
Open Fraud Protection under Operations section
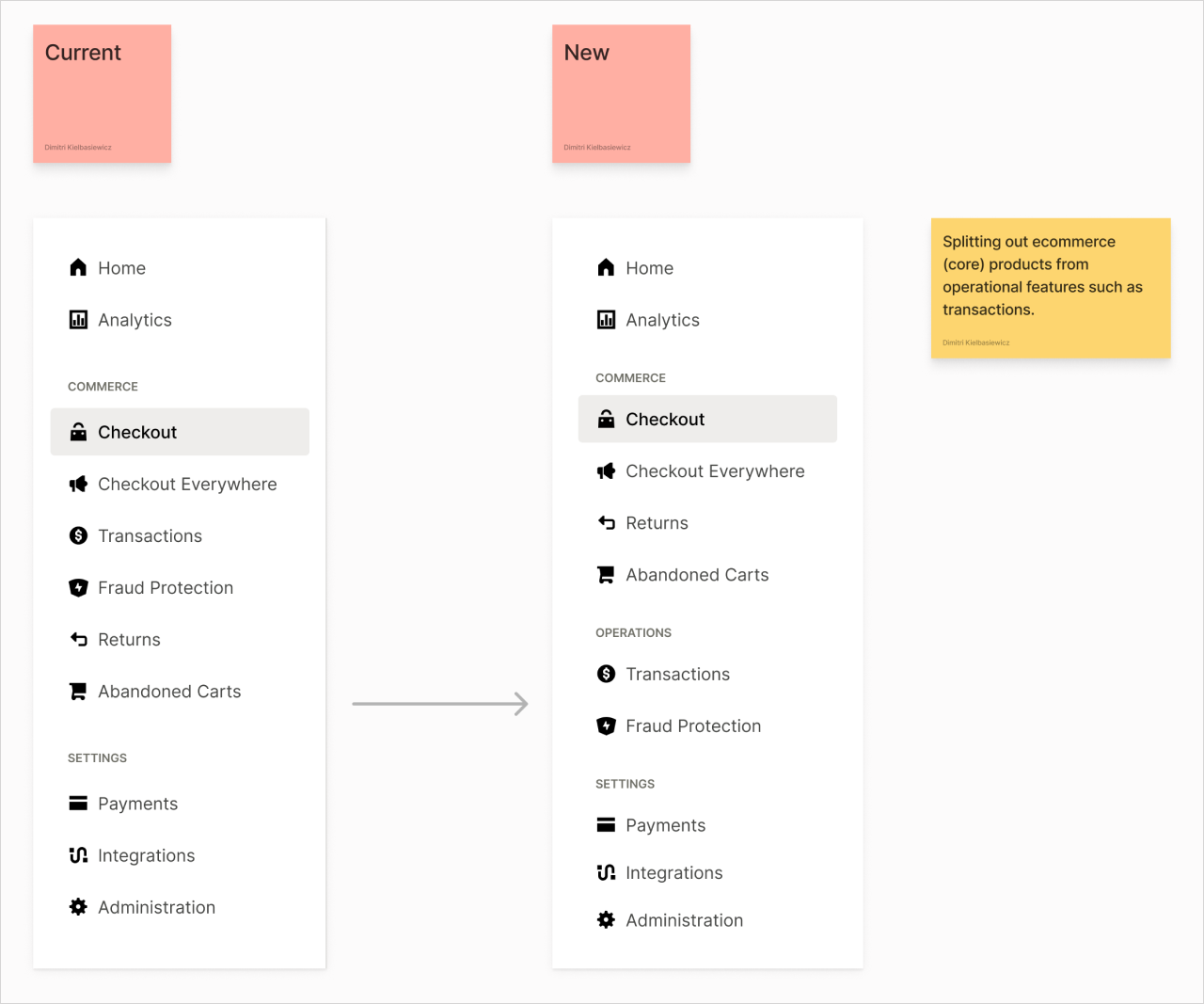693,726
